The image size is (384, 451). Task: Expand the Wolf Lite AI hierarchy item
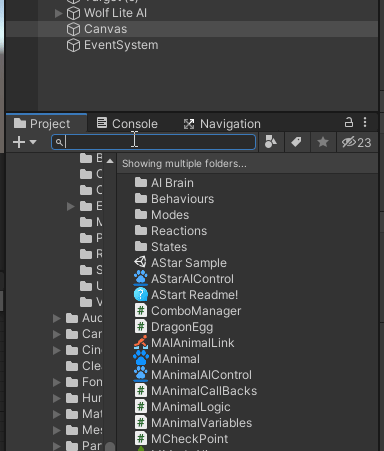pyautogui.click(x=59, y=13)
